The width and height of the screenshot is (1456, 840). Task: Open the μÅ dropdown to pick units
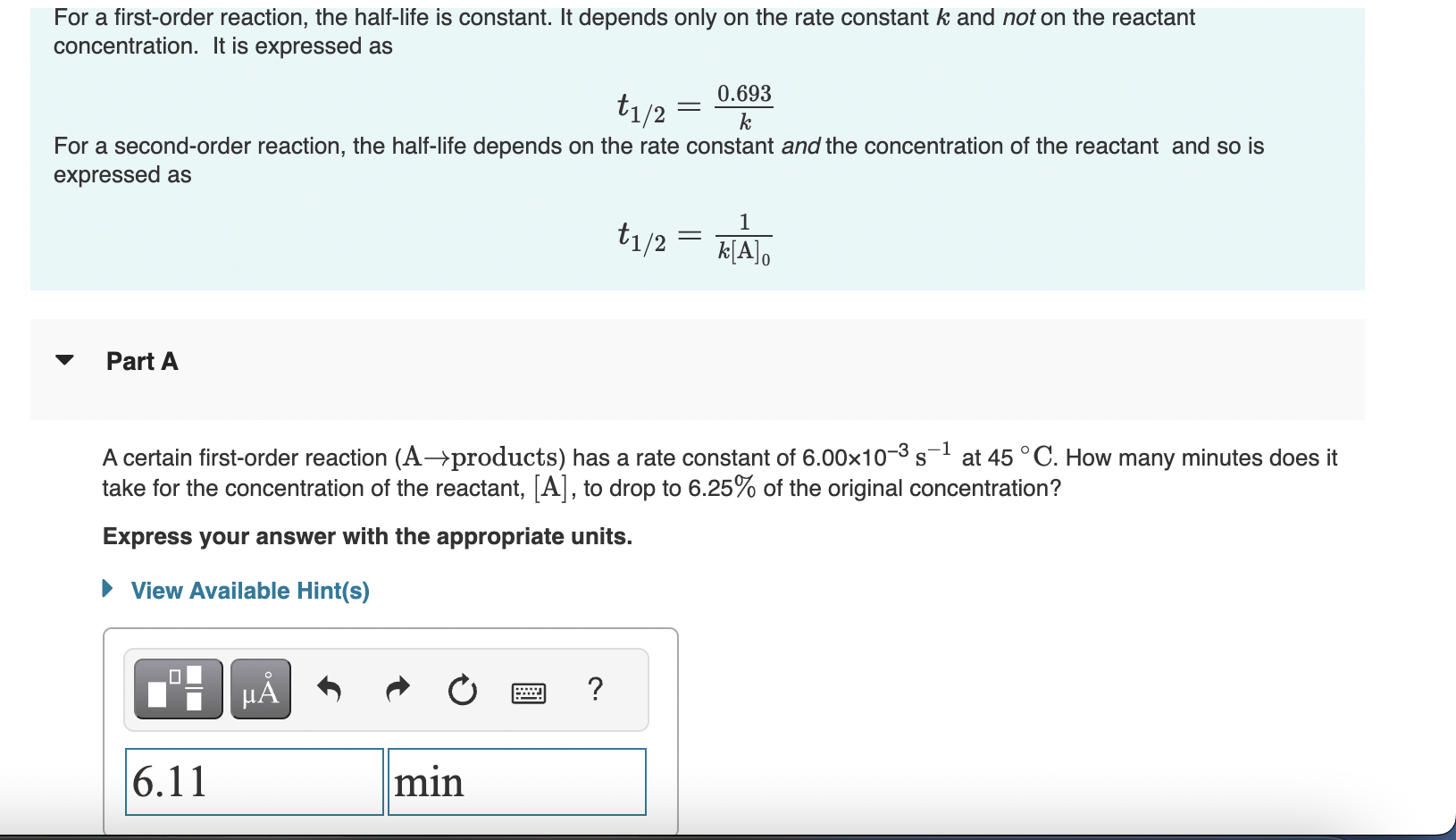click(260, 689)
